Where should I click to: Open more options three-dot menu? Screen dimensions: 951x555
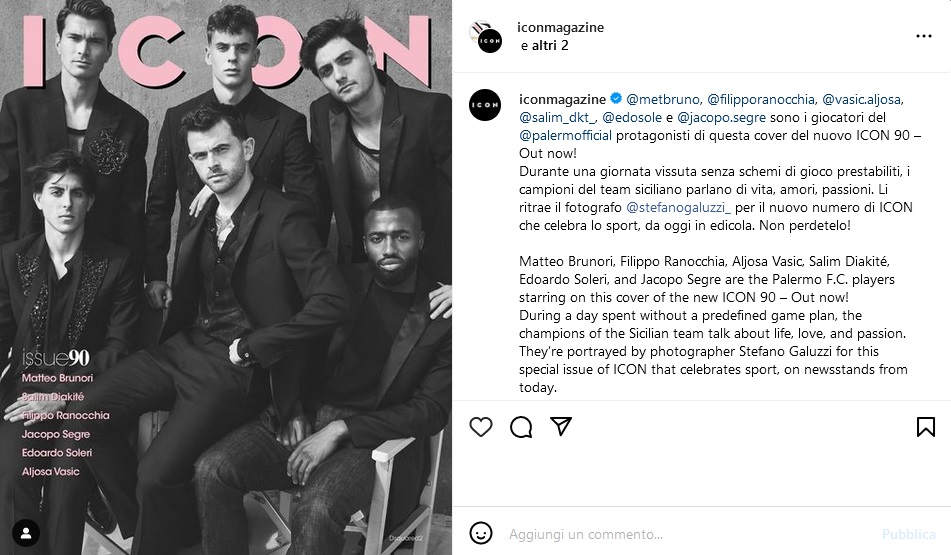[x=924, y=36]
